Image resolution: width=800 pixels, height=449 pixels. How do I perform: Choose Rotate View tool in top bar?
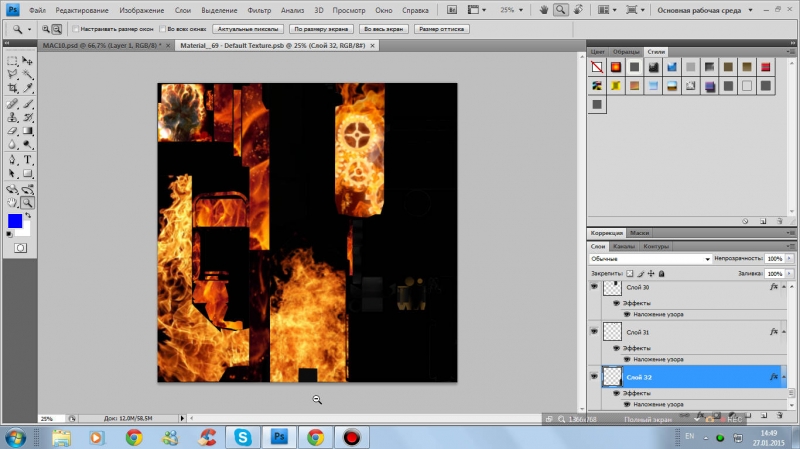point(578,10)
